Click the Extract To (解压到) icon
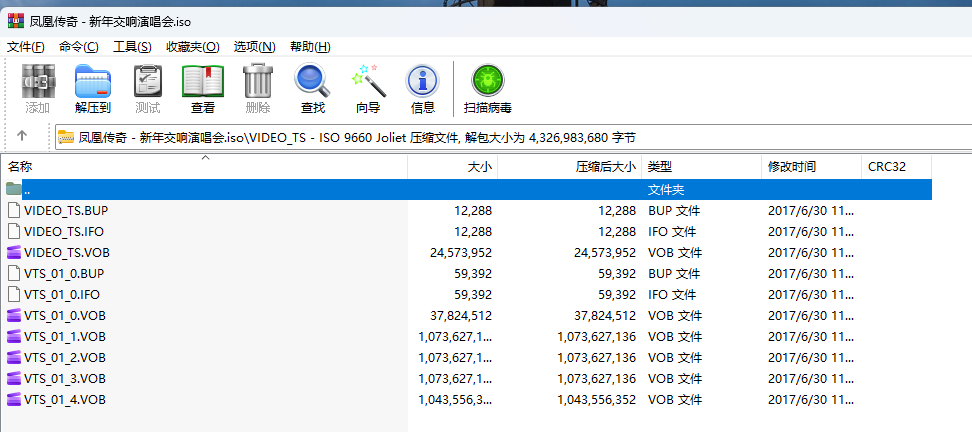Viewport: 972px width, 432px height. pyautogui.click(x=93, y=81)
